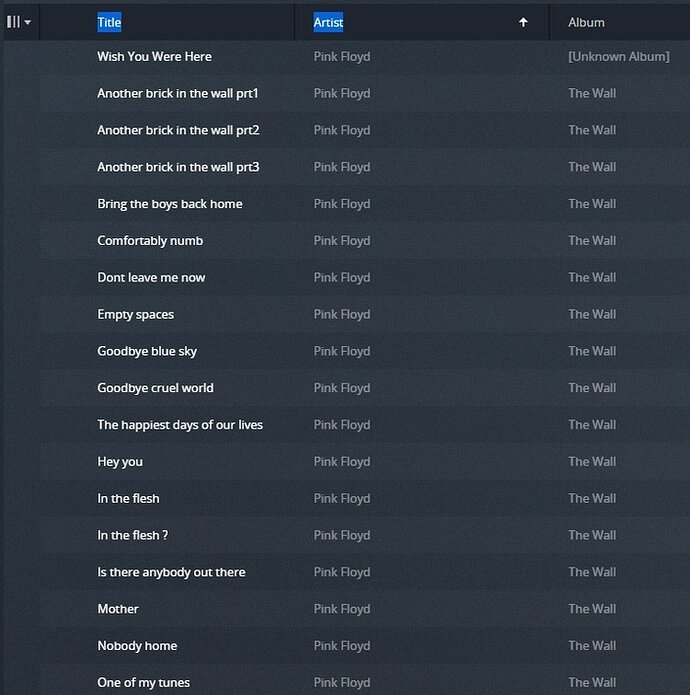Select Another brick in the wall prt3

point(178,167)
